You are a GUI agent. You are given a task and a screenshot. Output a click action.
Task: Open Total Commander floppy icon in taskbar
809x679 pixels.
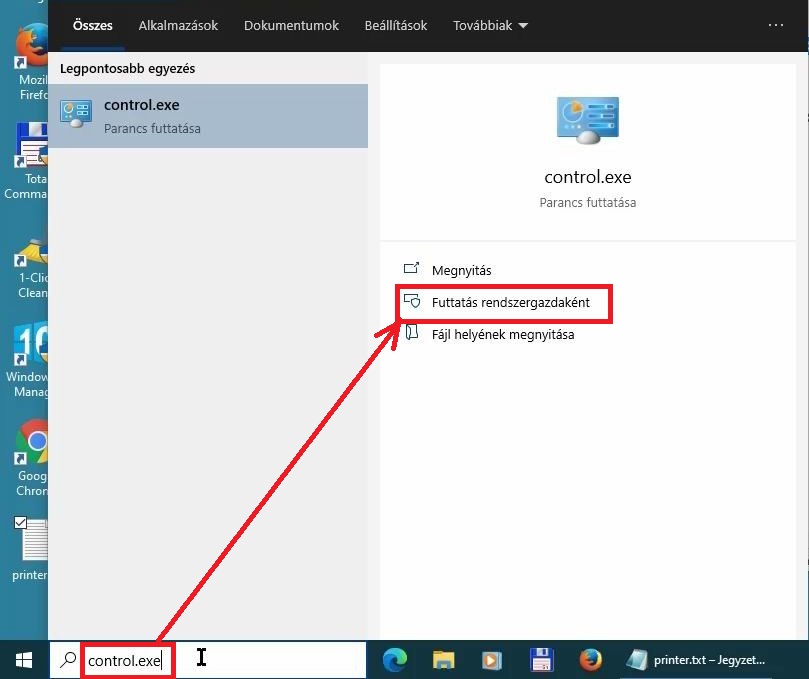click(x=542, y=660)
